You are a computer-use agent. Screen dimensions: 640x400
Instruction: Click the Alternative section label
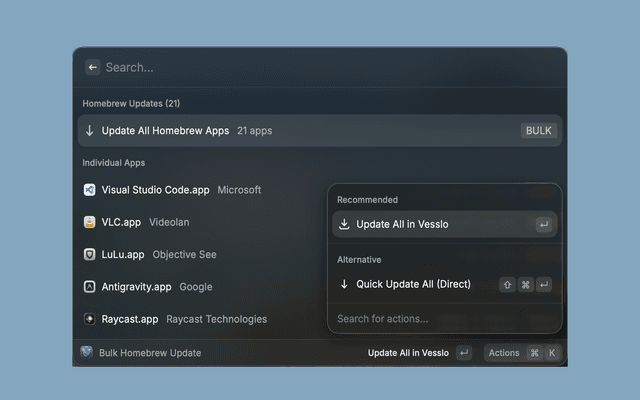pos(359,260)
